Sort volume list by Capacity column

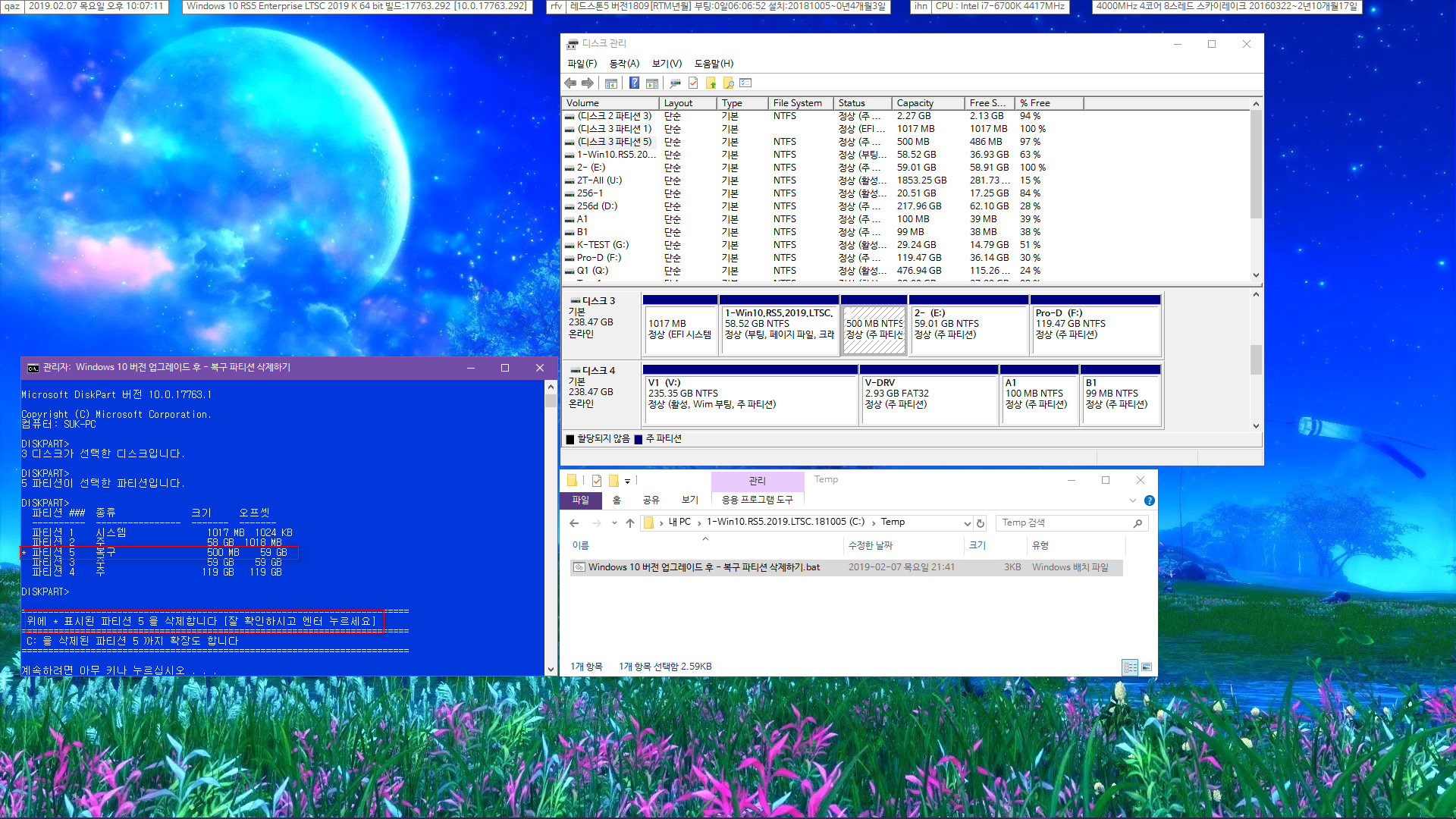tap(927, 103)
